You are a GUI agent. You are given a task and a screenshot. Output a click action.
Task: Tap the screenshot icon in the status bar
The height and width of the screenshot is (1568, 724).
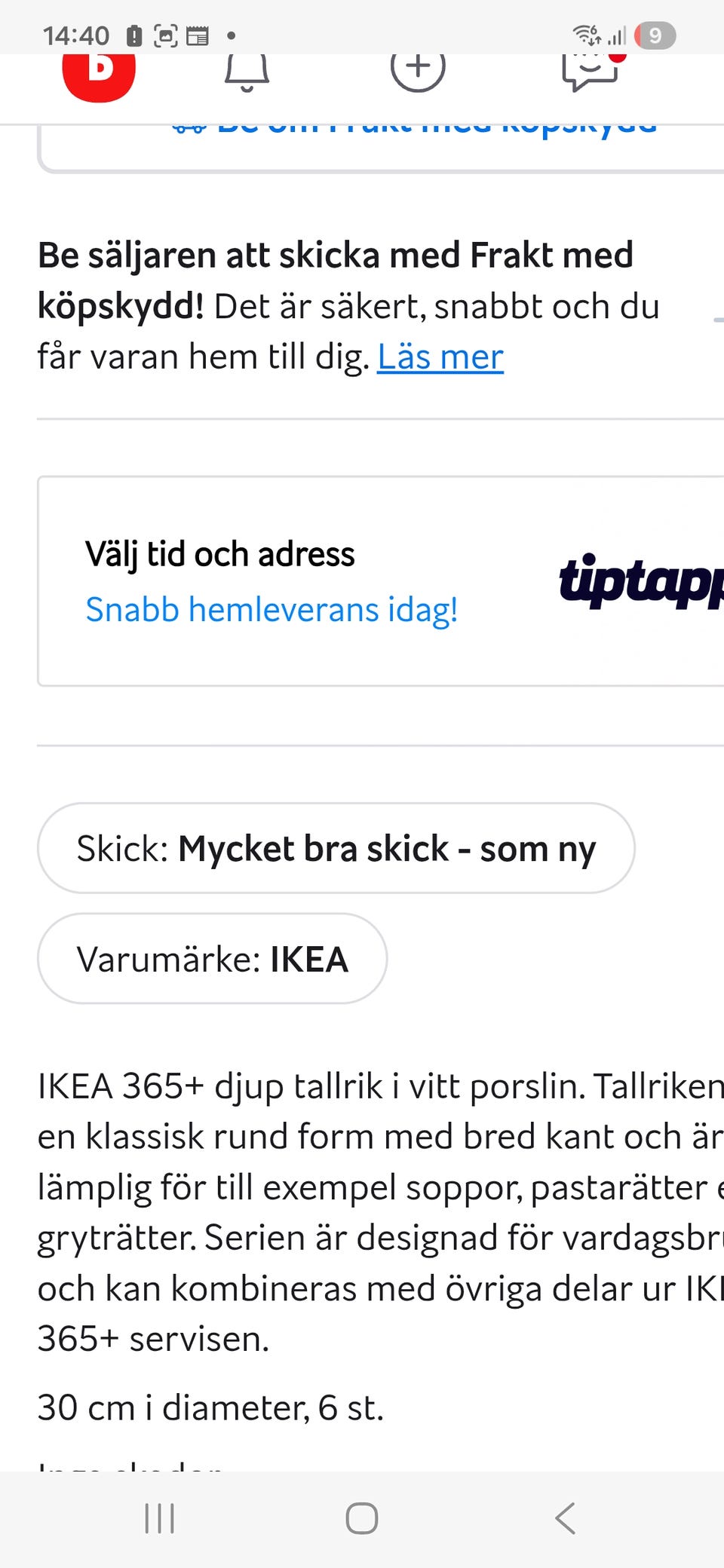(x=165, y=35)
